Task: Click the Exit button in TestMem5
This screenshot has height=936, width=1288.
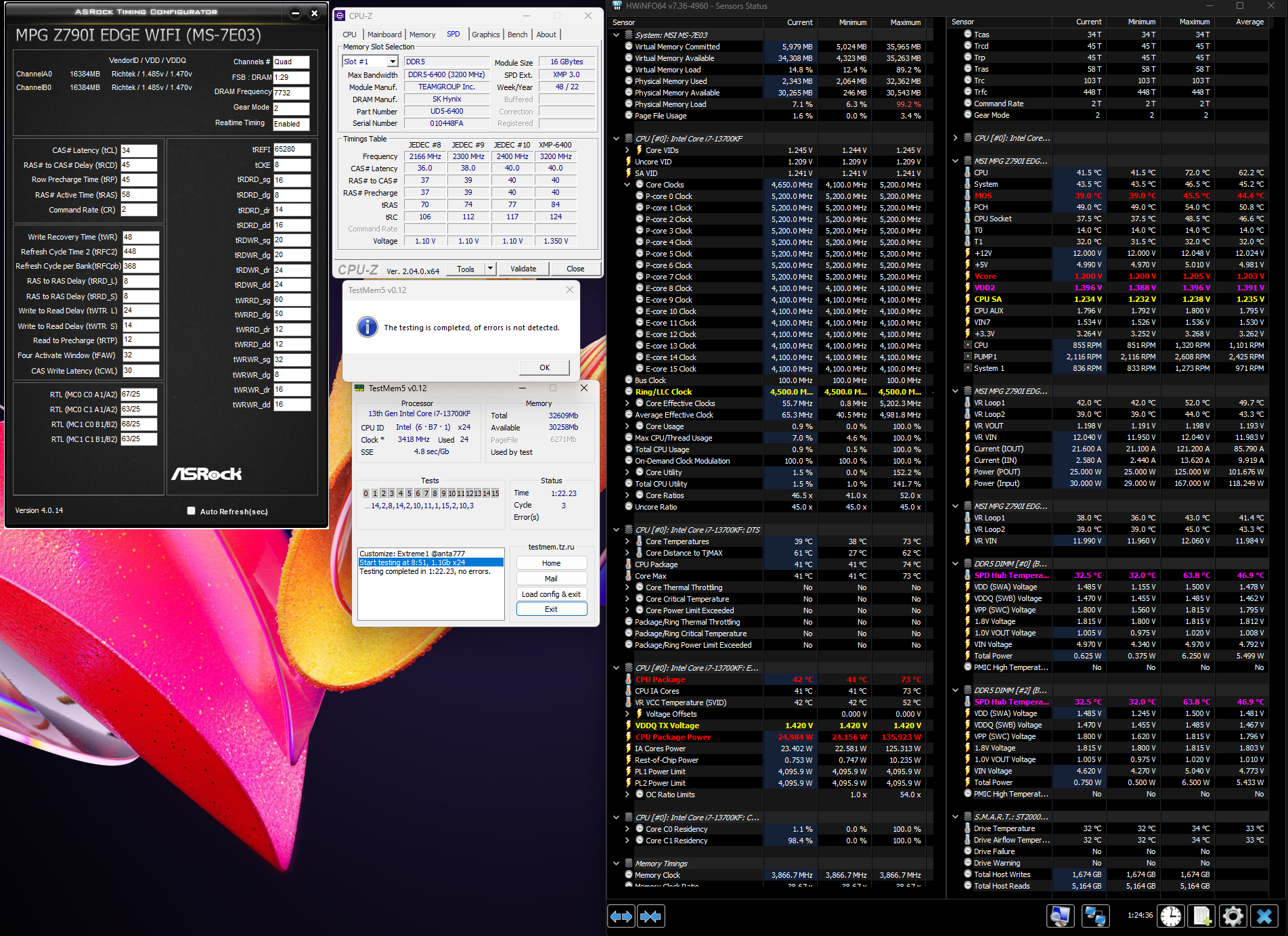Action: (x=551, y=609)
